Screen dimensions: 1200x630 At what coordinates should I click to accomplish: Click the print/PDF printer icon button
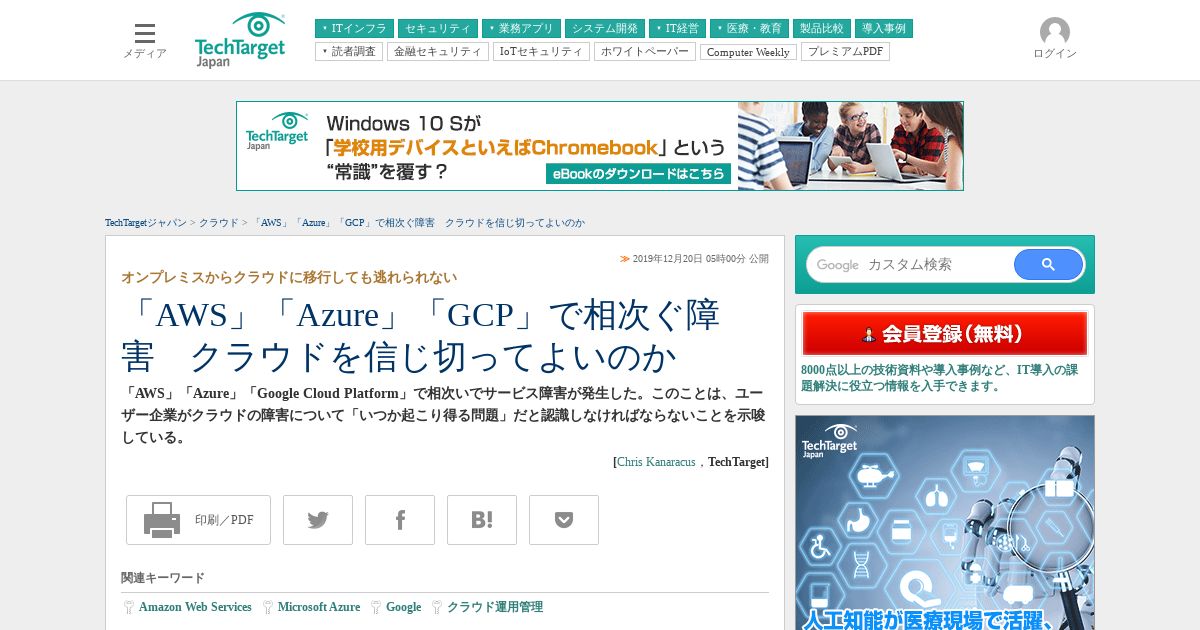point(198,520)
